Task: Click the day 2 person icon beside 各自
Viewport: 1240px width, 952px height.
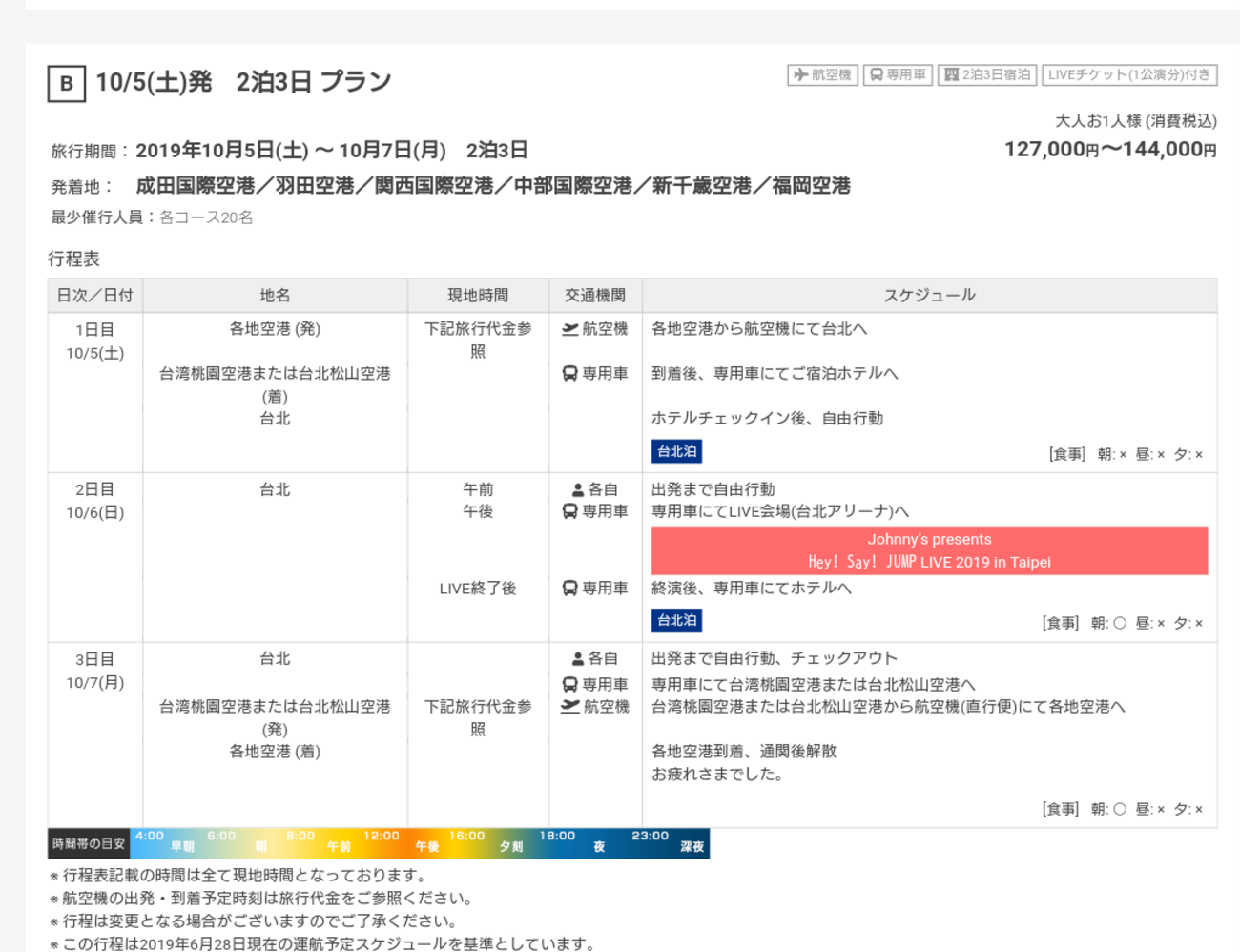Action: pos(578,489)
